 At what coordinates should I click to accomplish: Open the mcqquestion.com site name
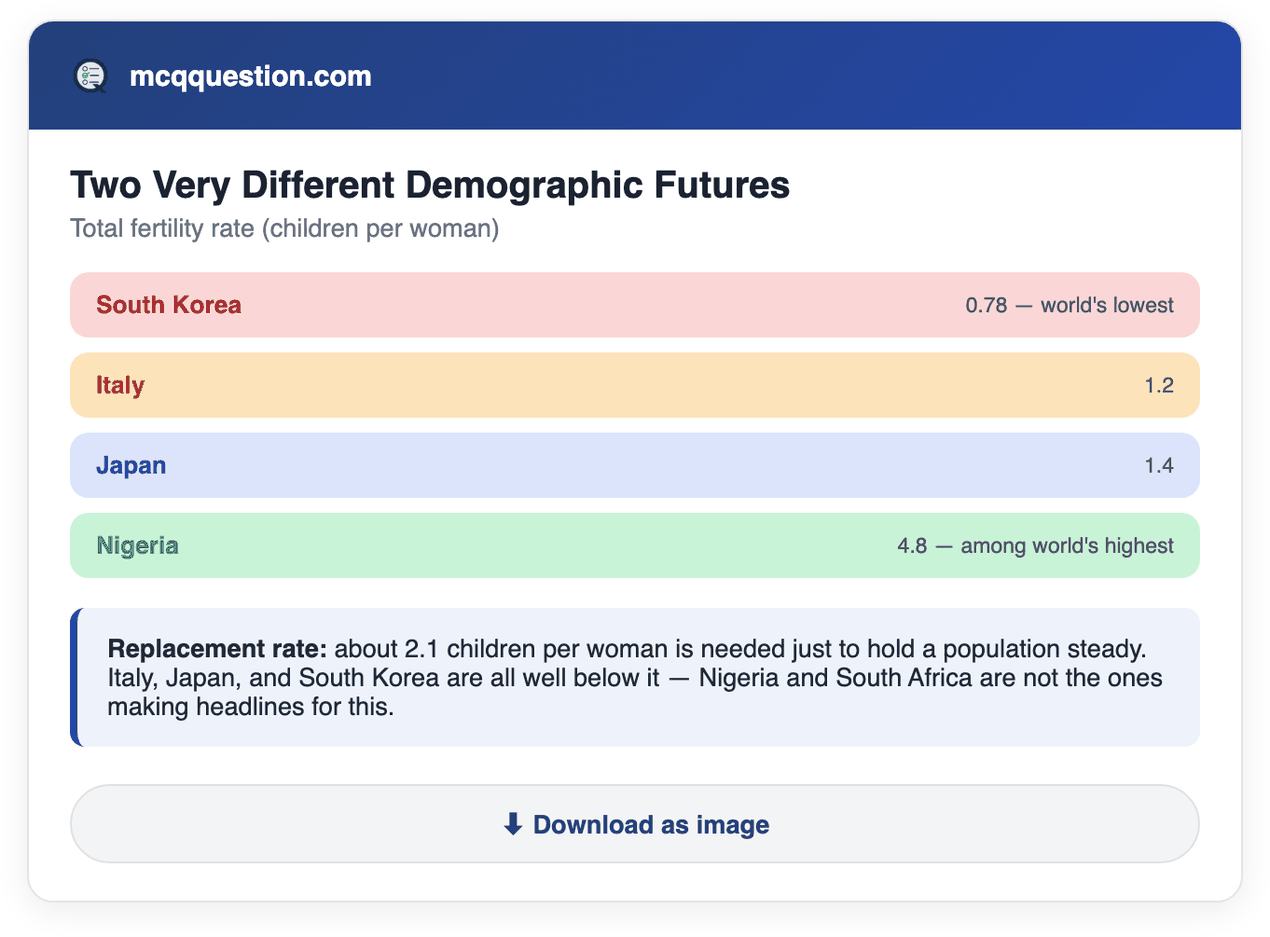tap(250, 76)
